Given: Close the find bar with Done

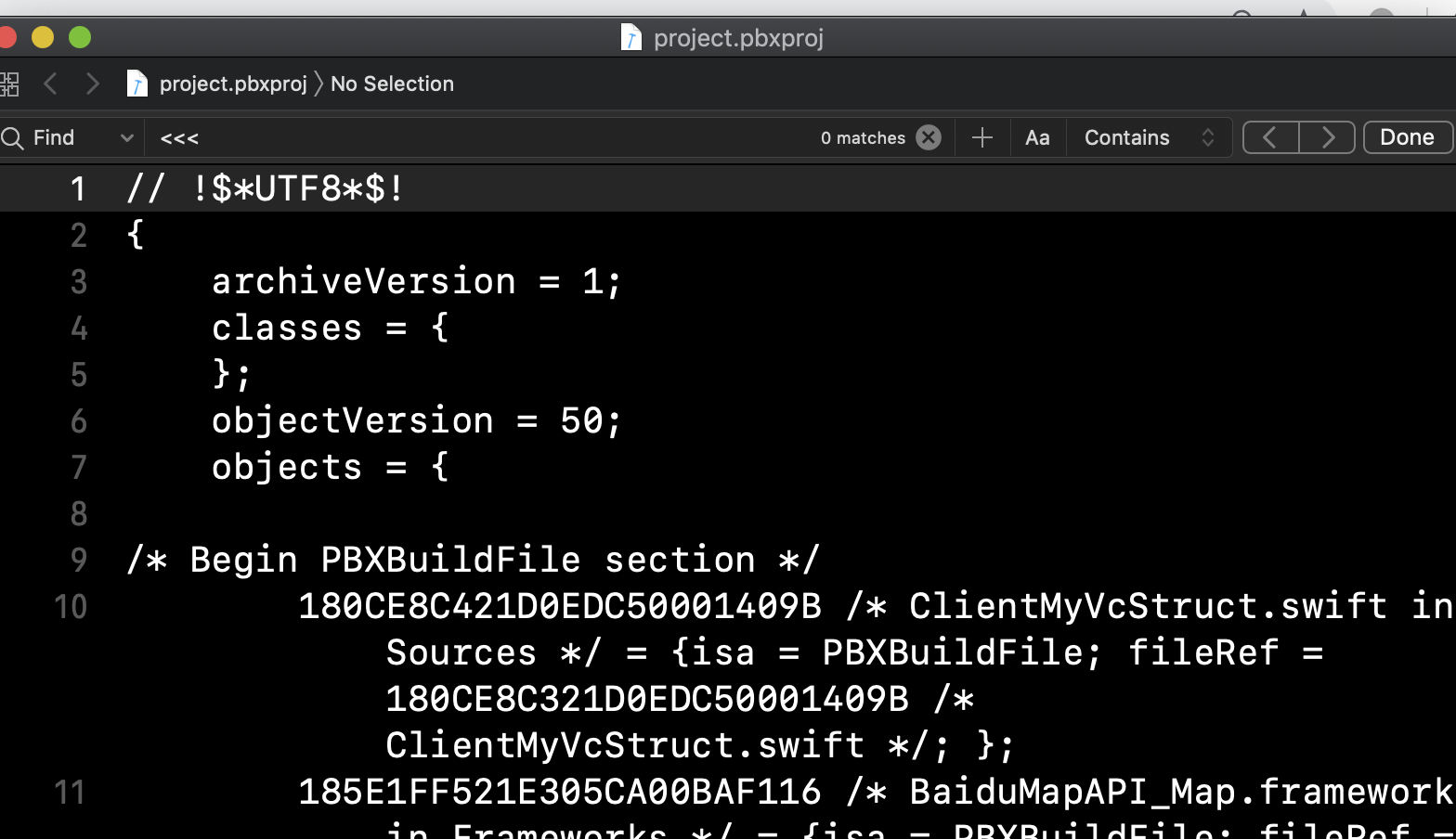Looking at the screenshot, I should [1408, 137].
